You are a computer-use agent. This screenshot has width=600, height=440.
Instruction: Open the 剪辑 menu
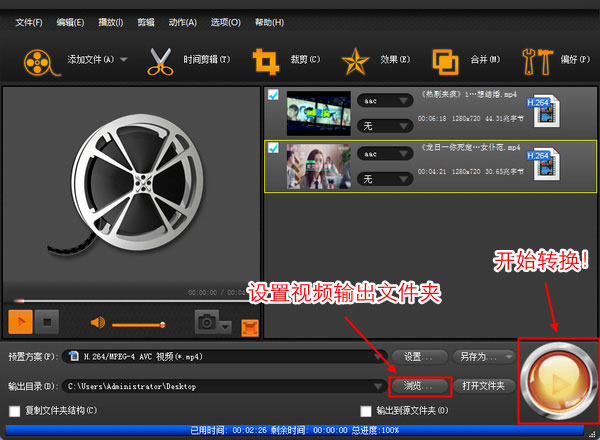(x=146, y=23)
